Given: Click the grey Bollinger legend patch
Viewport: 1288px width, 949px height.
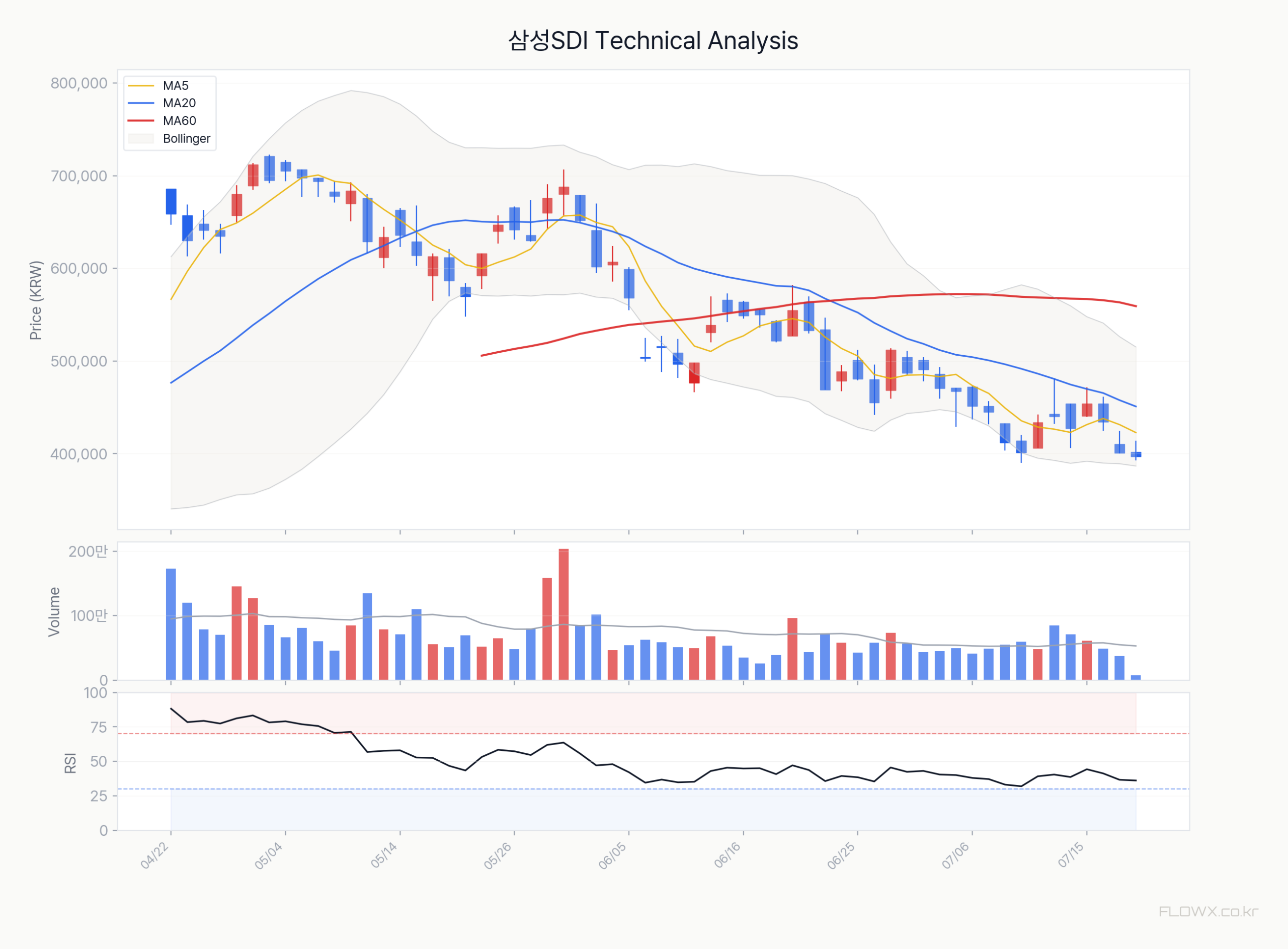Looking at the screenshot, I should pos(141,138).
